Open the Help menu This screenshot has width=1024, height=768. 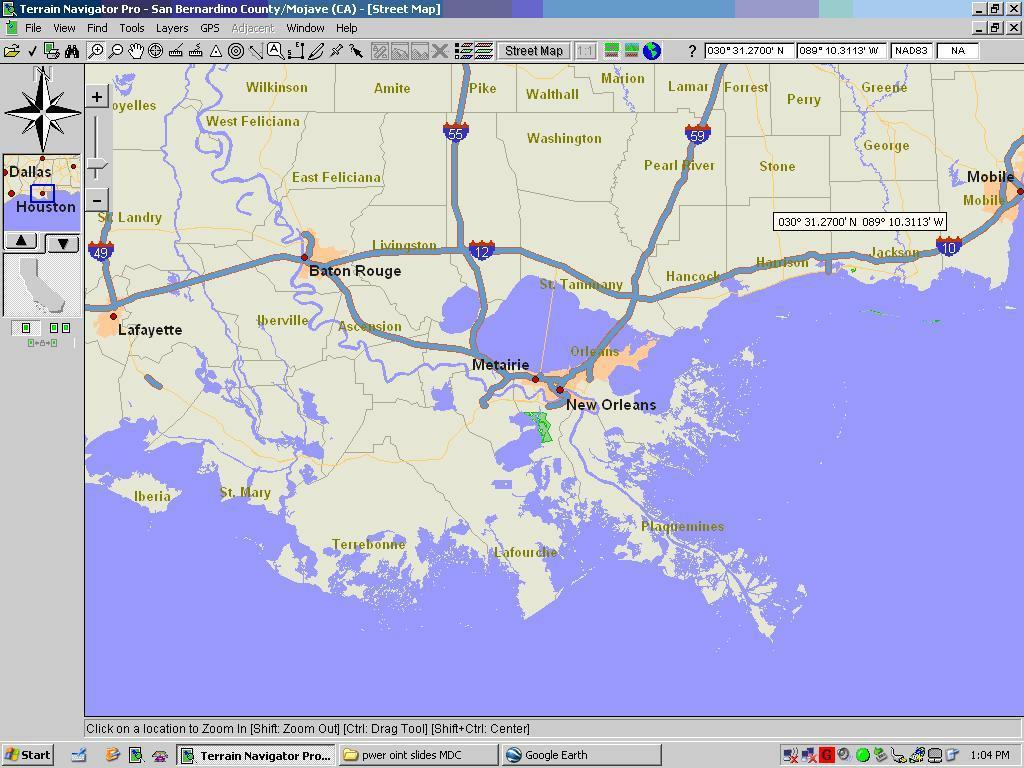coord(347,28)
